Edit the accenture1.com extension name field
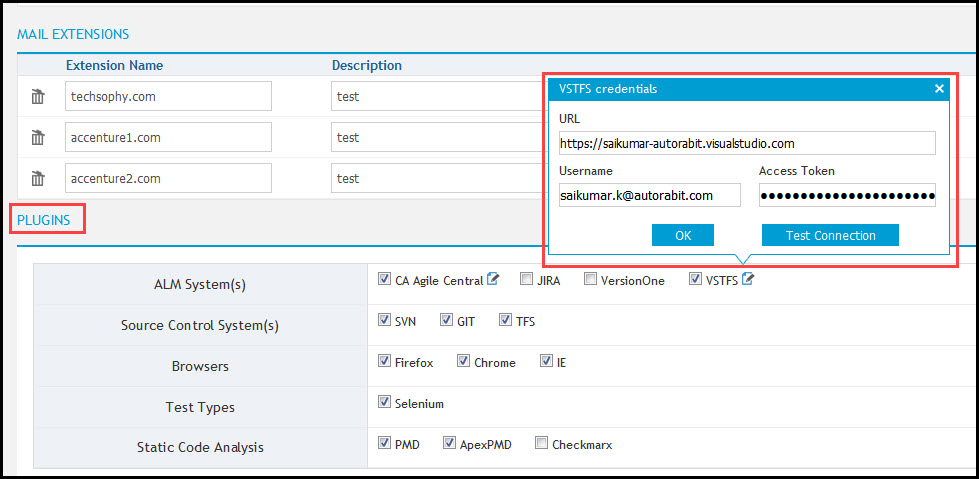This screenshot has width=979, height=479. coord(169,137)
